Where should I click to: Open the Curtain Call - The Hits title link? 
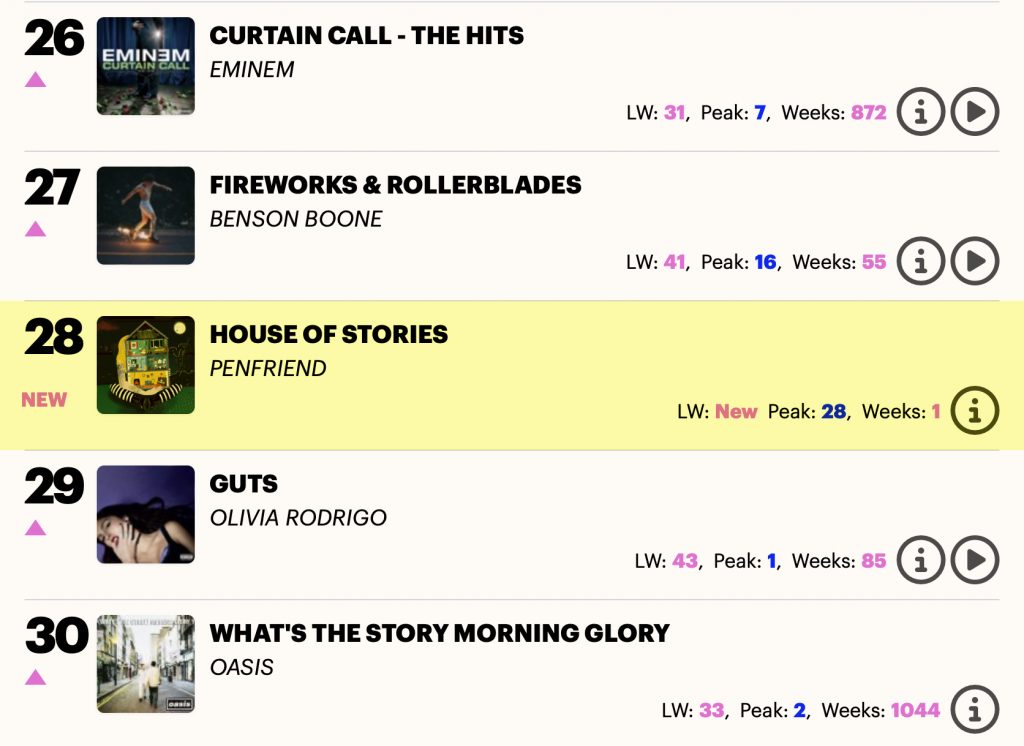pos(366,35)
